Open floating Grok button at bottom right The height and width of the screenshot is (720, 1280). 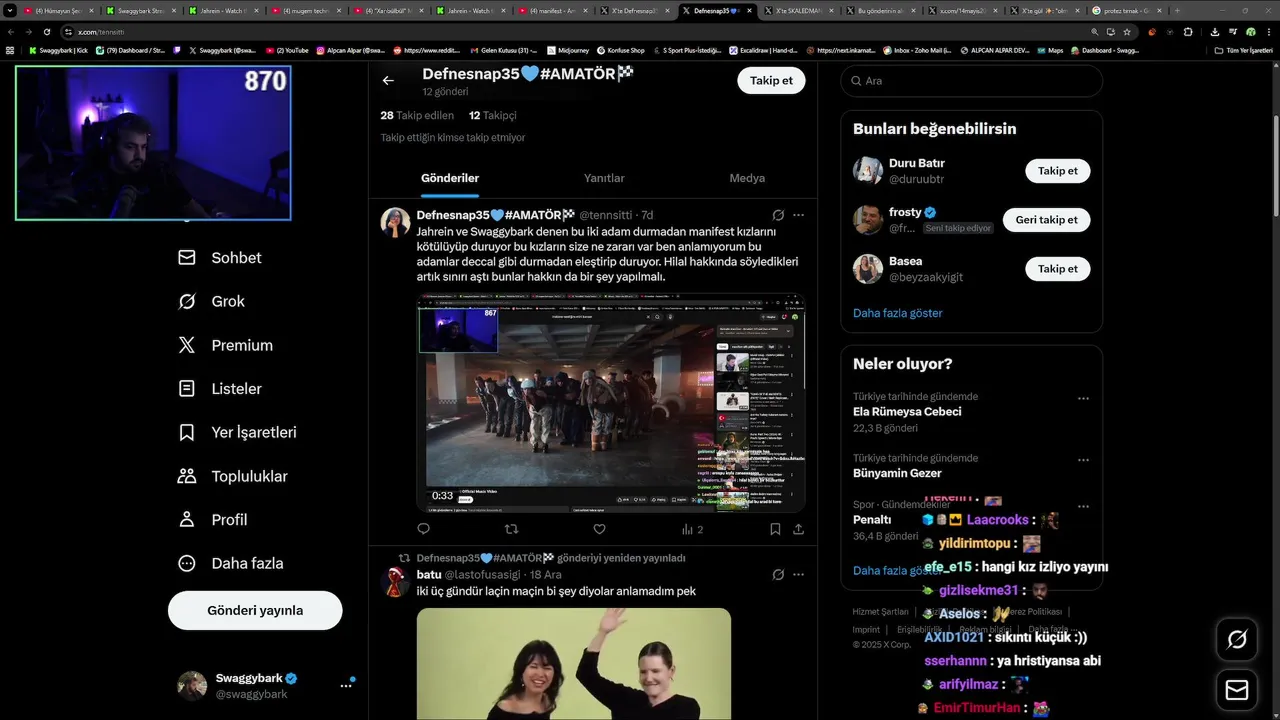[1237, 640]
